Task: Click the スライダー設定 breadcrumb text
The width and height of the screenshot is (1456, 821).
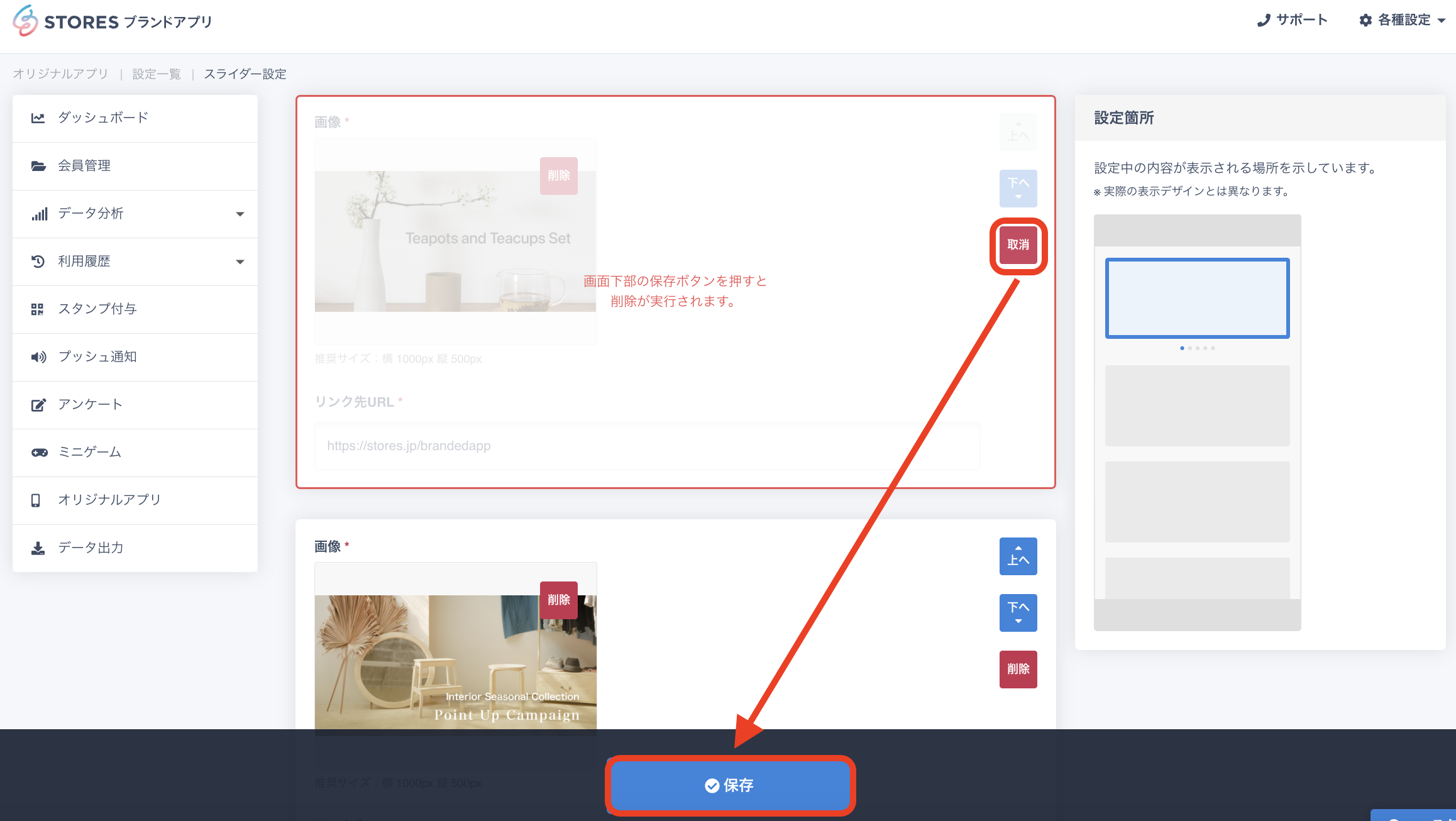Action: pos(245,74)
